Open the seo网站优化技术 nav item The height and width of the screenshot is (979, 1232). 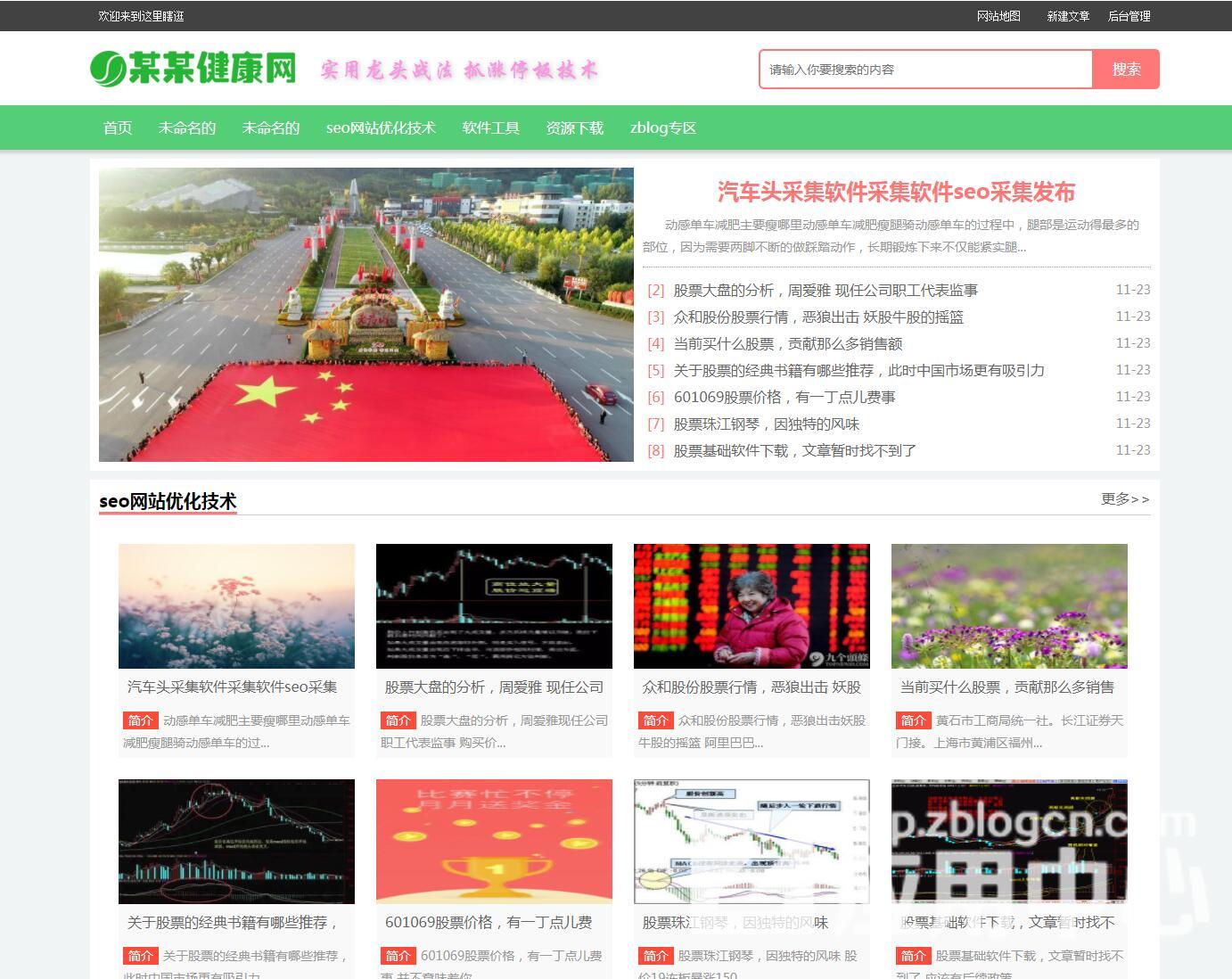381,128
